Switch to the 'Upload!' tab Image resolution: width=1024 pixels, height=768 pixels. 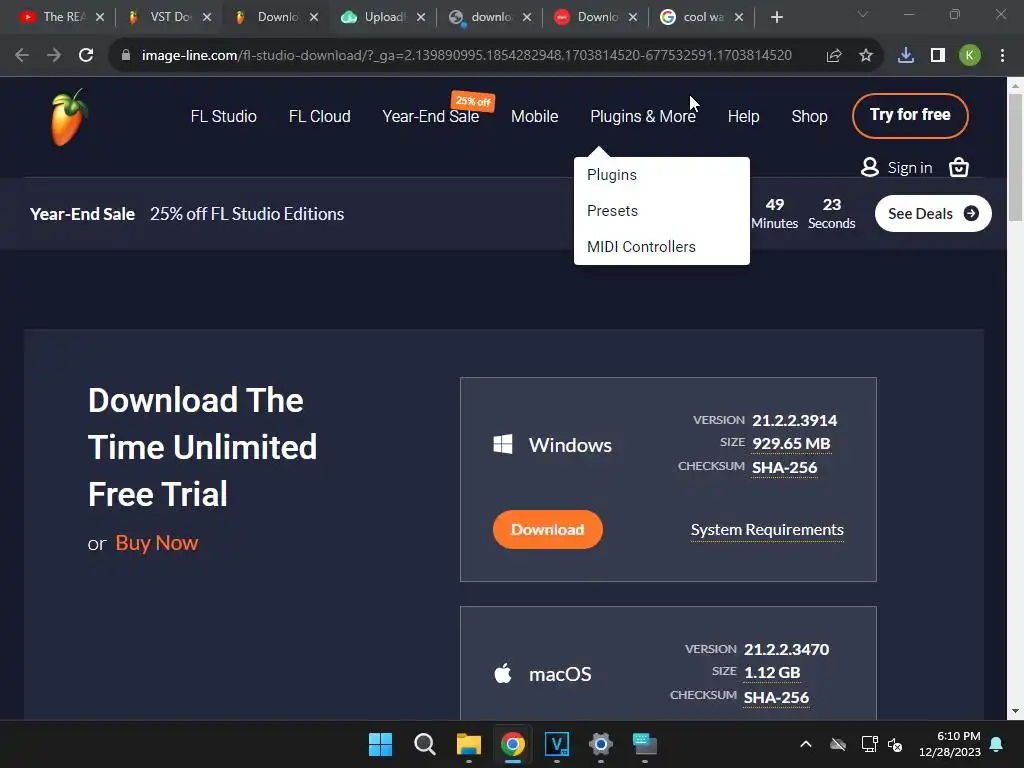(383, 17)
